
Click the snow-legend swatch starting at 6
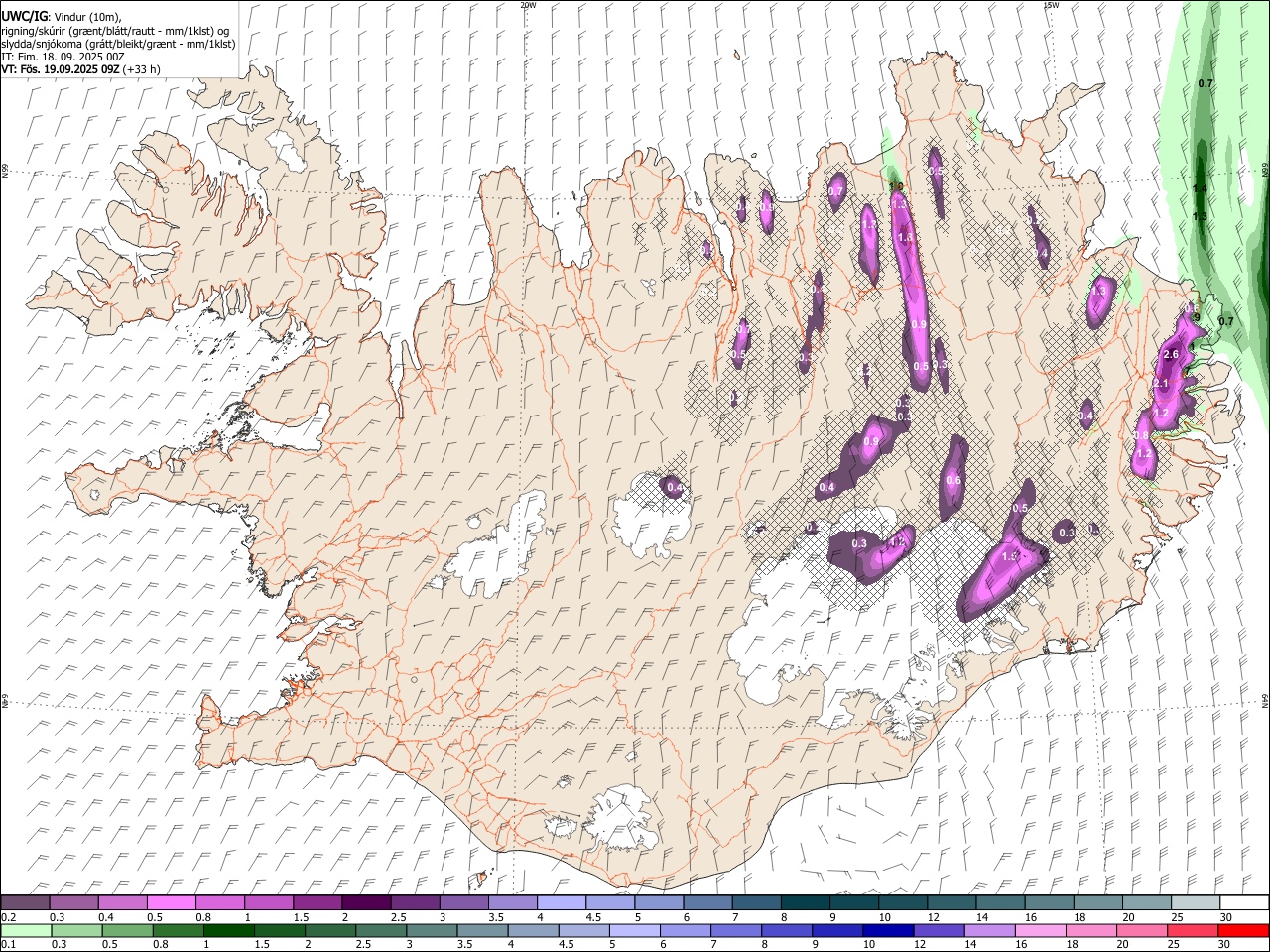706,902
